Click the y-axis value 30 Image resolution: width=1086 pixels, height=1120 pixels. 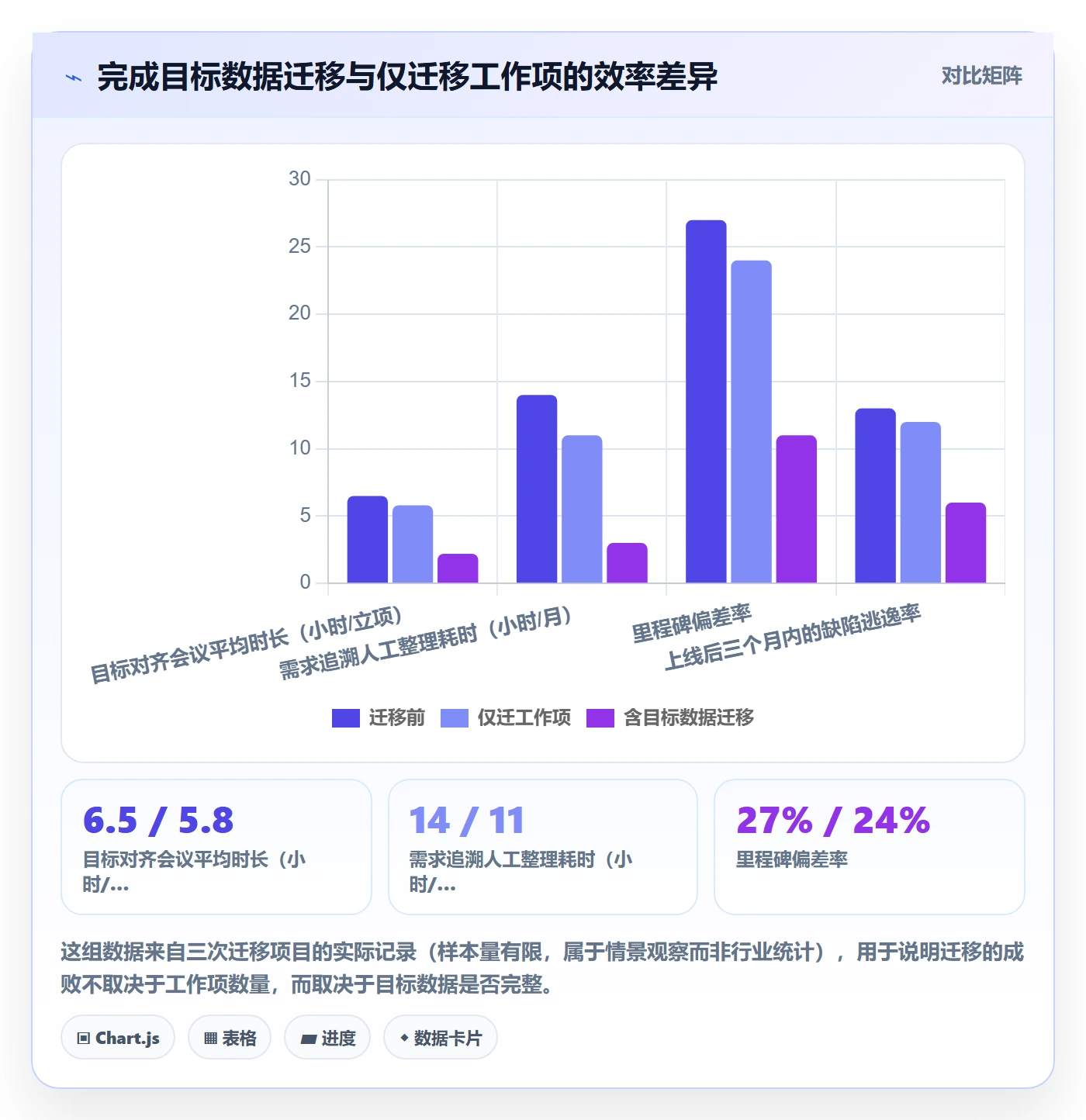pos(299,179)
